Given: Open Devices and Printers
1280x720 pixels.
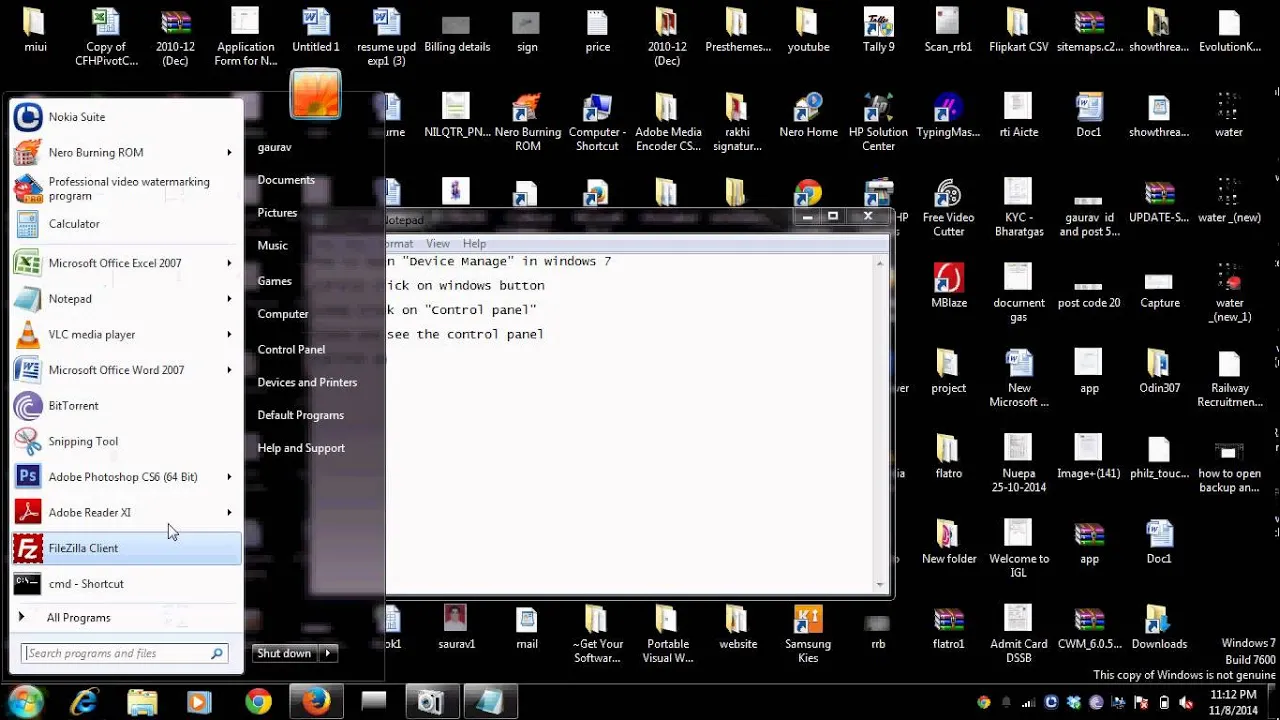Looking at the screenshot, I should pyautogui.click(x=307, y=382).
